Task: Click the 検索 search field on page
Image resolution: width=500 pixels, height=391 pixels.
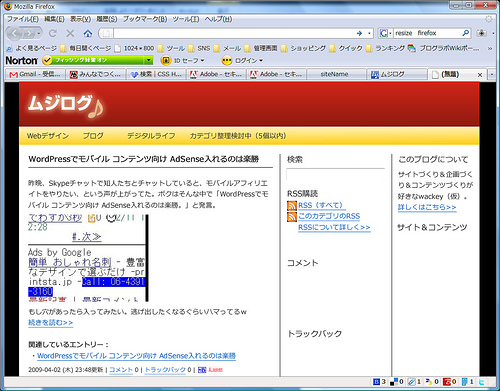Action: point(335,174)
